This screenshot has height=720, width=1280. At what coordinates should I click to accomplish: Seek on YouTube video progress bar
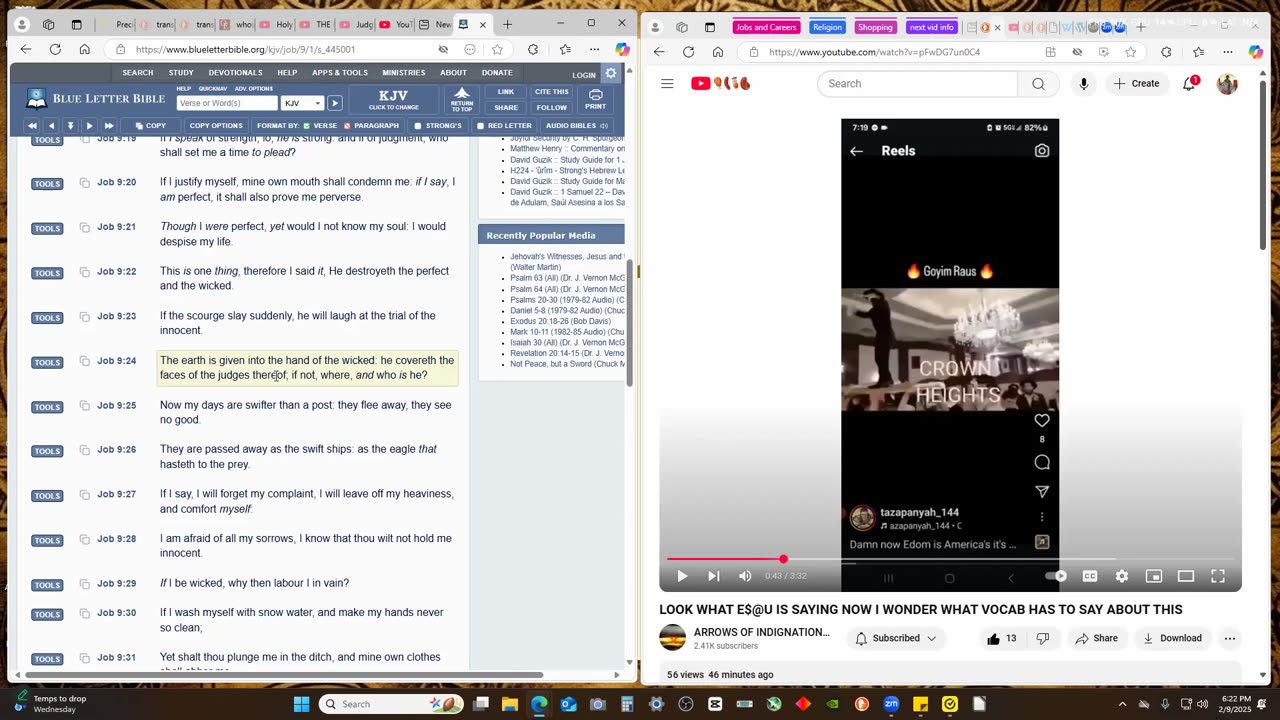click(x=950, y=560)
